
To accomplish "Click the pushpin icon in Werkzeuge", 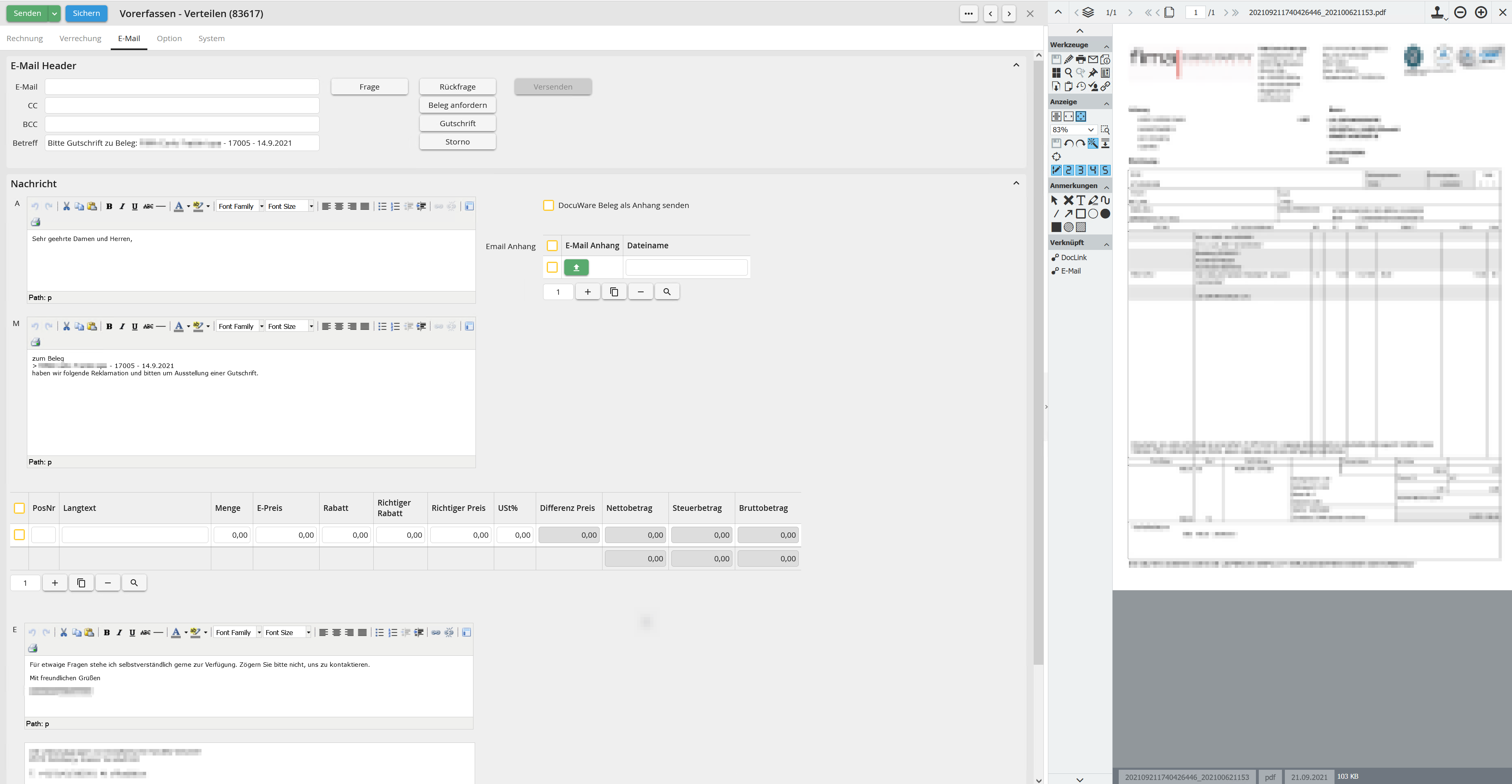I will [x=1093, y=73].
